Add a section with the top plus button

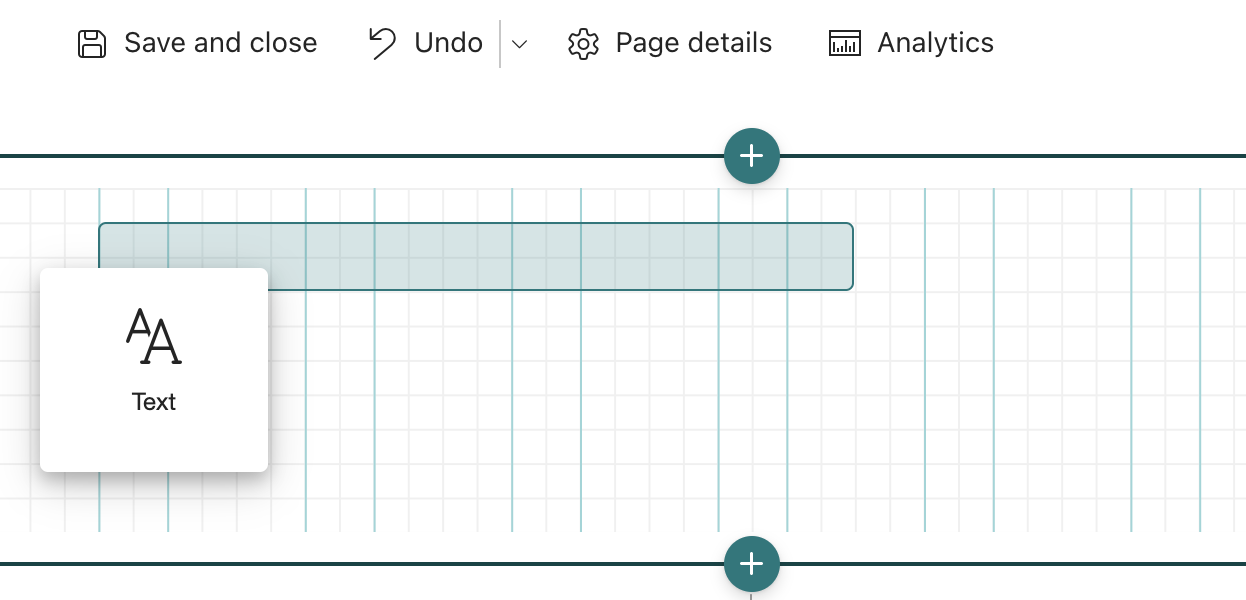click(x=751, y=156)
